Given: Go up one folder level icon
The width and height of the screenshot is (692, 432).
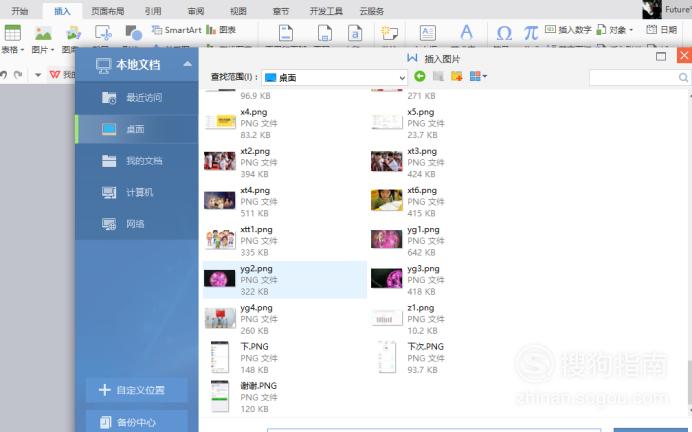Looking at the screenshot, I should tap(438, 76).
